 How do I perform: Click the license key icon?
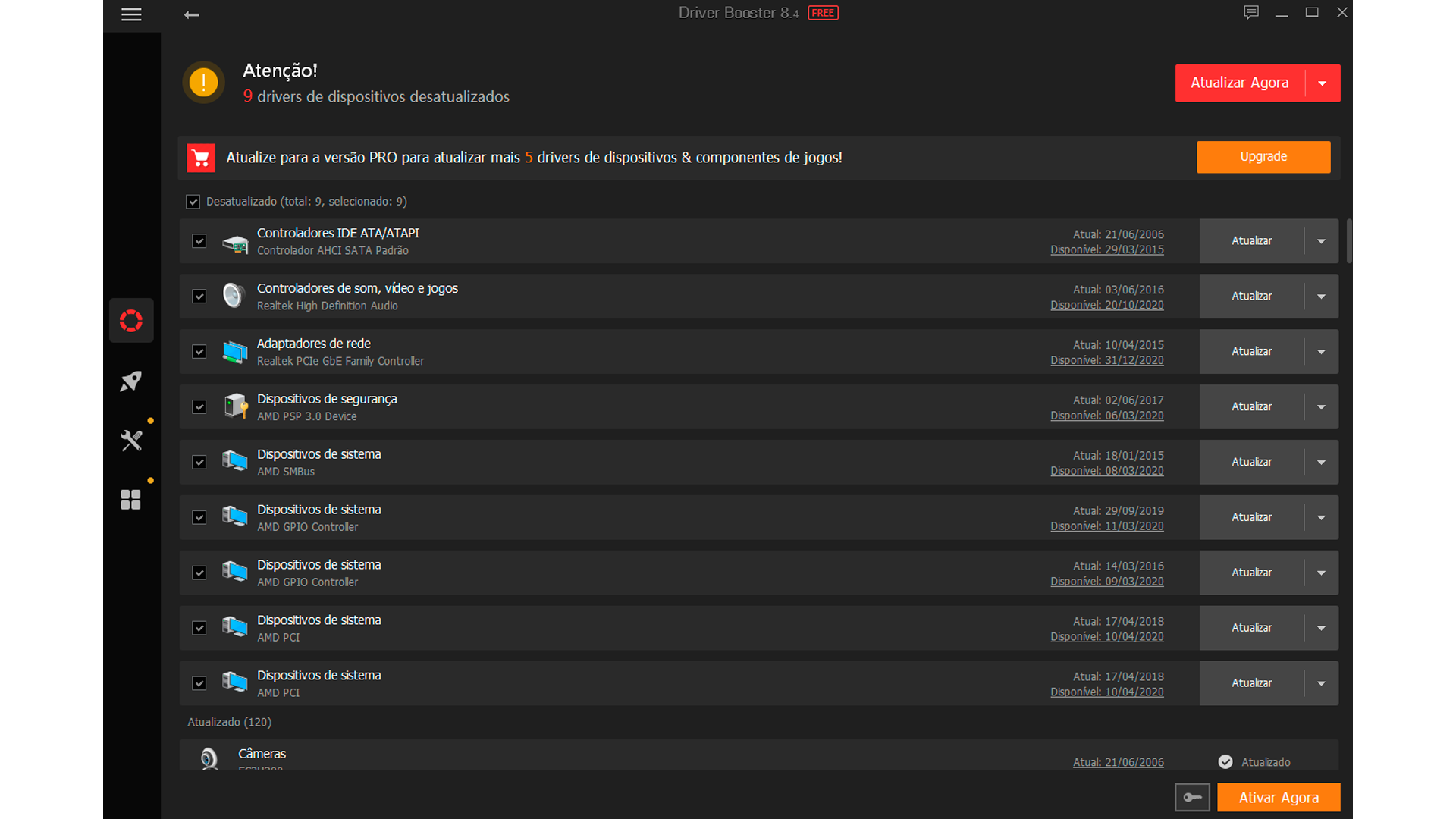click(x=1192, y=798)
